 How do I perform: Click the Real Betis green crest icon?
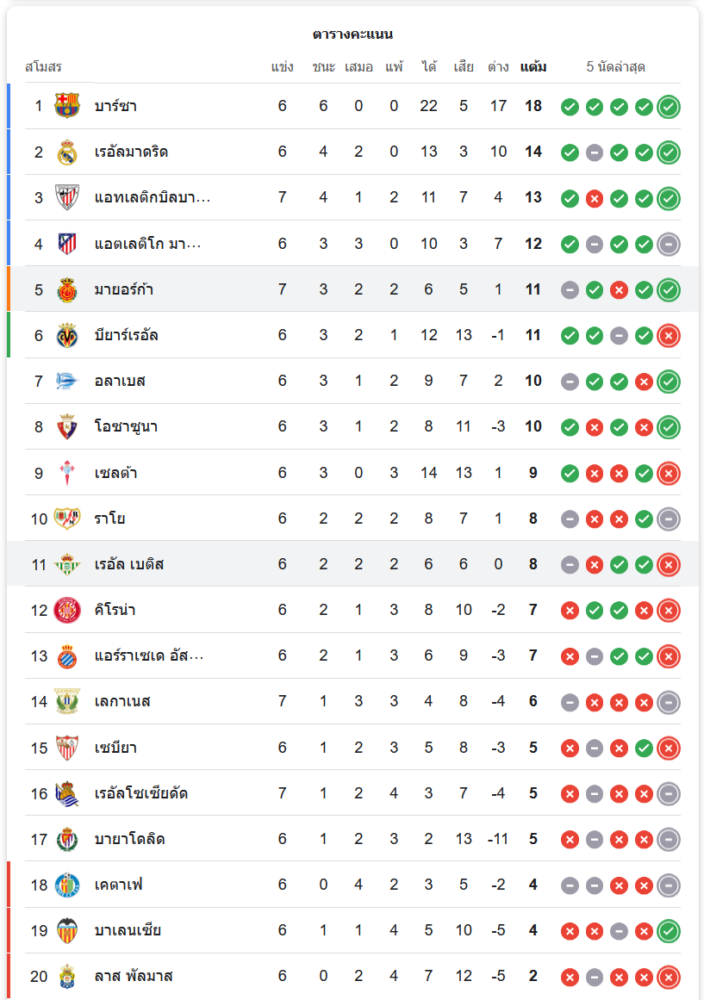pyautogui.click(x=67, y=564)
